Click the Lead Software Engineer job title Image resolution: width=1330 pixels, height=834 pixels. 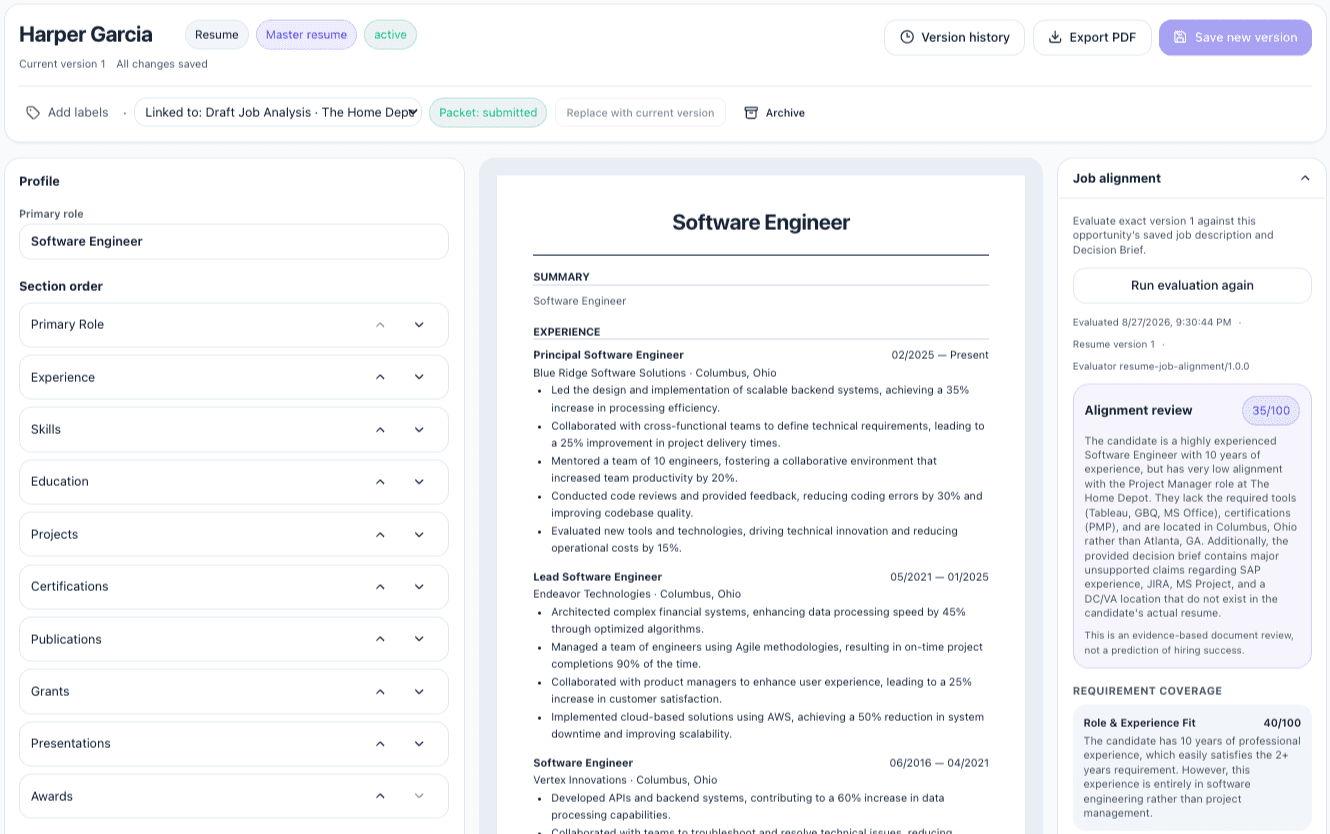tap(597, 577)
